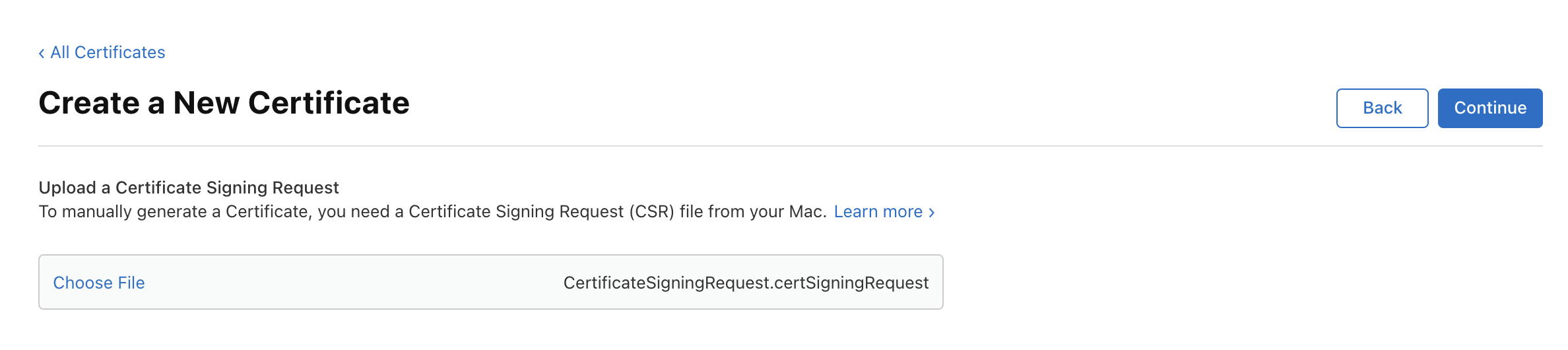The width and height of the screenshot is (1568, 350).
Task: Click the word "Certificate" in the page title
Action: 329,104
